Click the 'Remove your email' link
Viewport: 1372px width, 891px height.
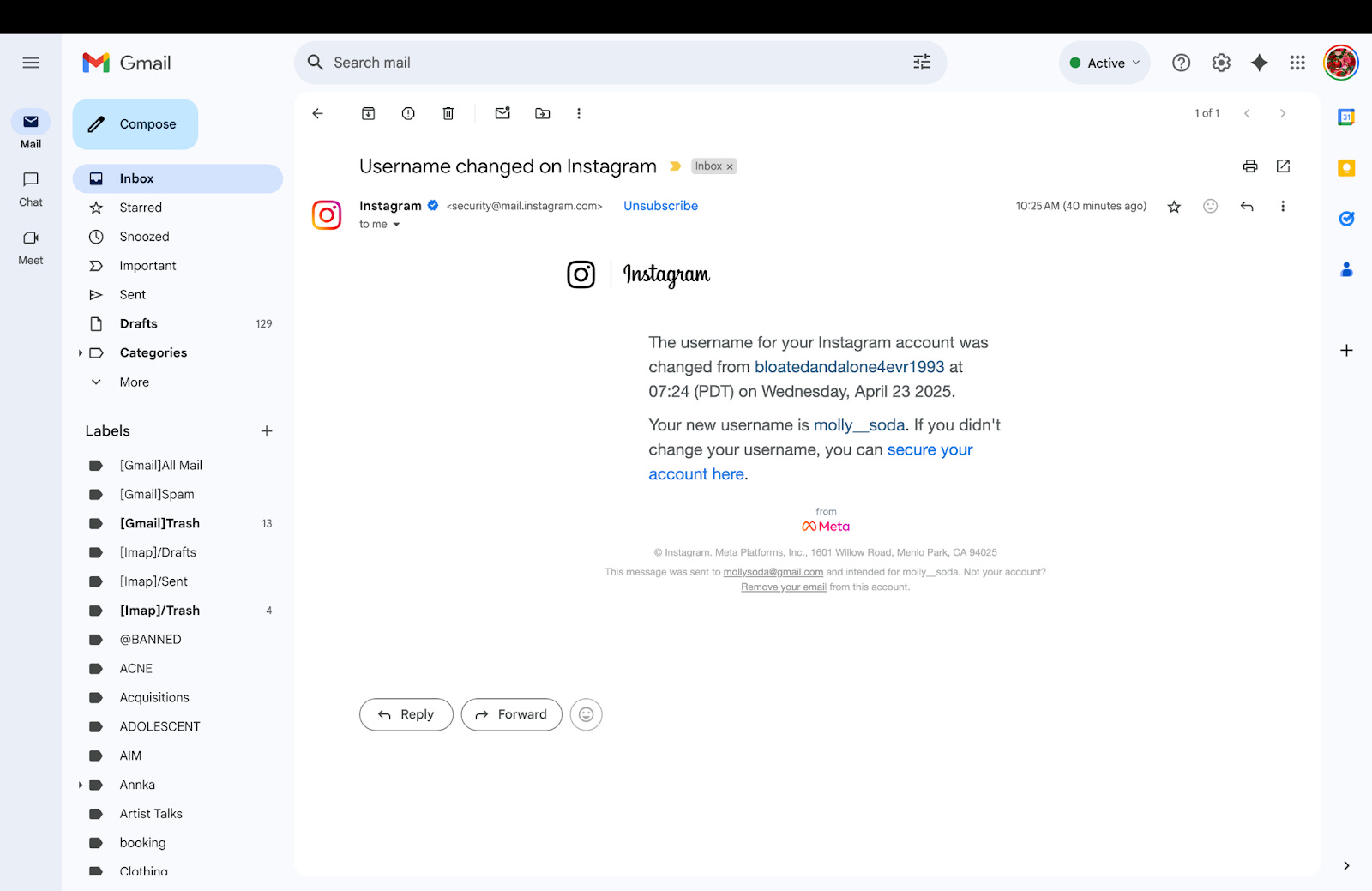pos(784,587)
